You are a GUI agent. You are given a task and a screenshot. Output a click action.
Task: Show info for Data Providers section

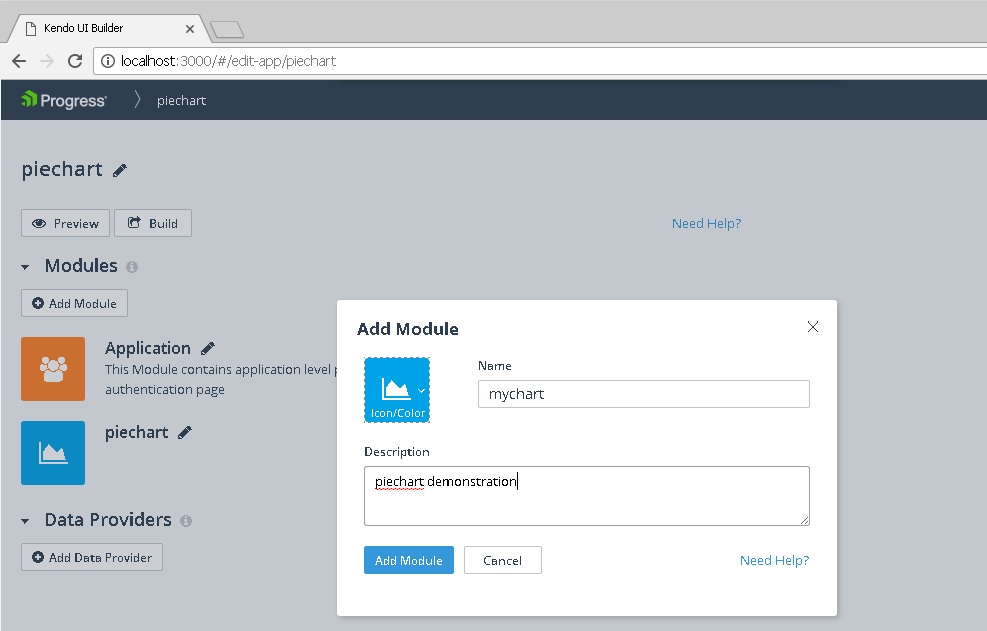186,521
